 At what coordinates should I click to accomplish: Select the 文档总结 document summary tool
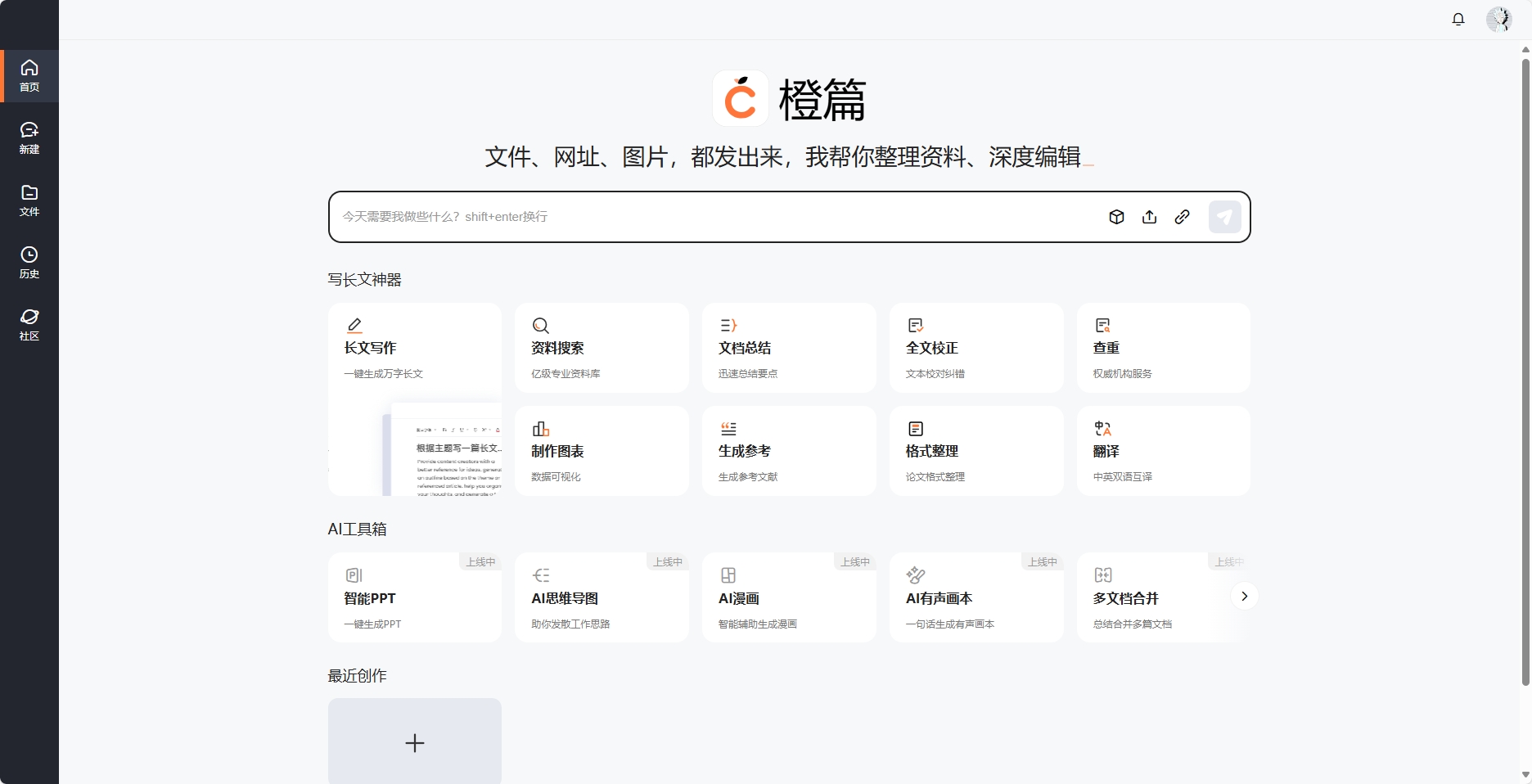[788, 348]
